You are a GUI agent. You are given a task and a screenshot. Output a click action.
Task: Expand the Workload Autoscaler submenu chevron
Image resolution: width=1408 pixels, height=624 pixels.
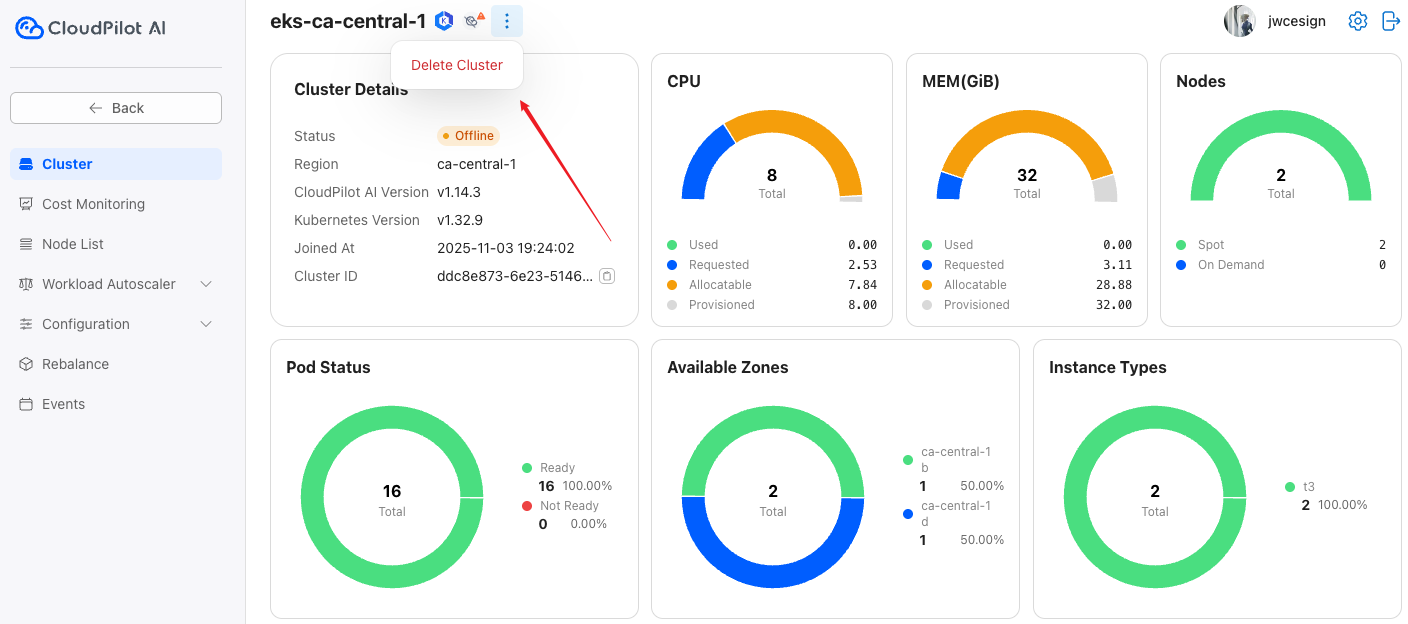point(206,284)
